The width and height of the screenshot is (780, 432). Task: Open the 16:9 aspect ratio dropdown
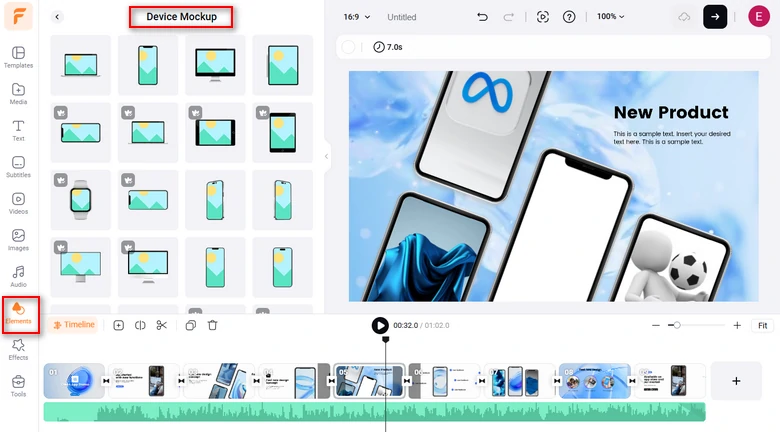point(357,17)
